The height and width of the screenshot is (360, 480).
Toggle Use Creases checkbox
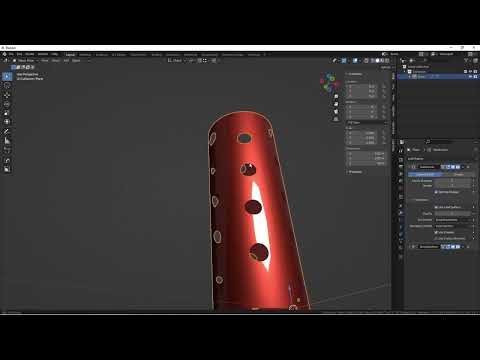point(436,232)
